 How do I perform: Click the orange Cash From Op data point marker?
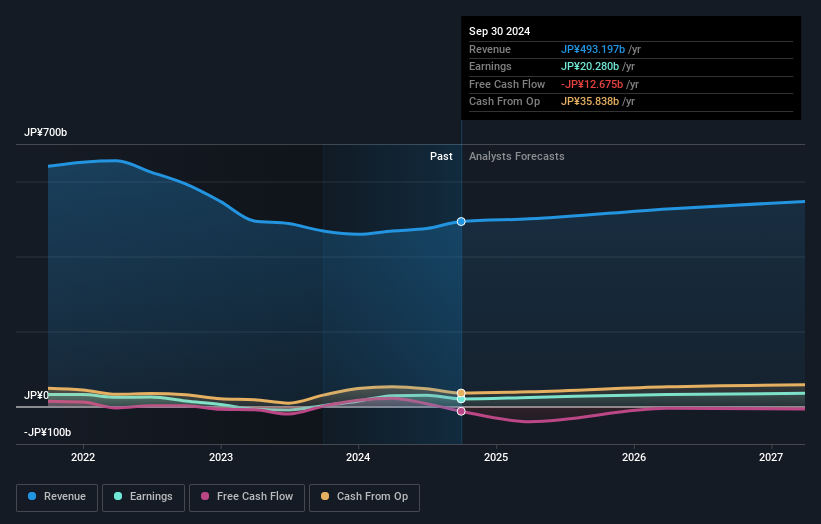pos(461,393)
